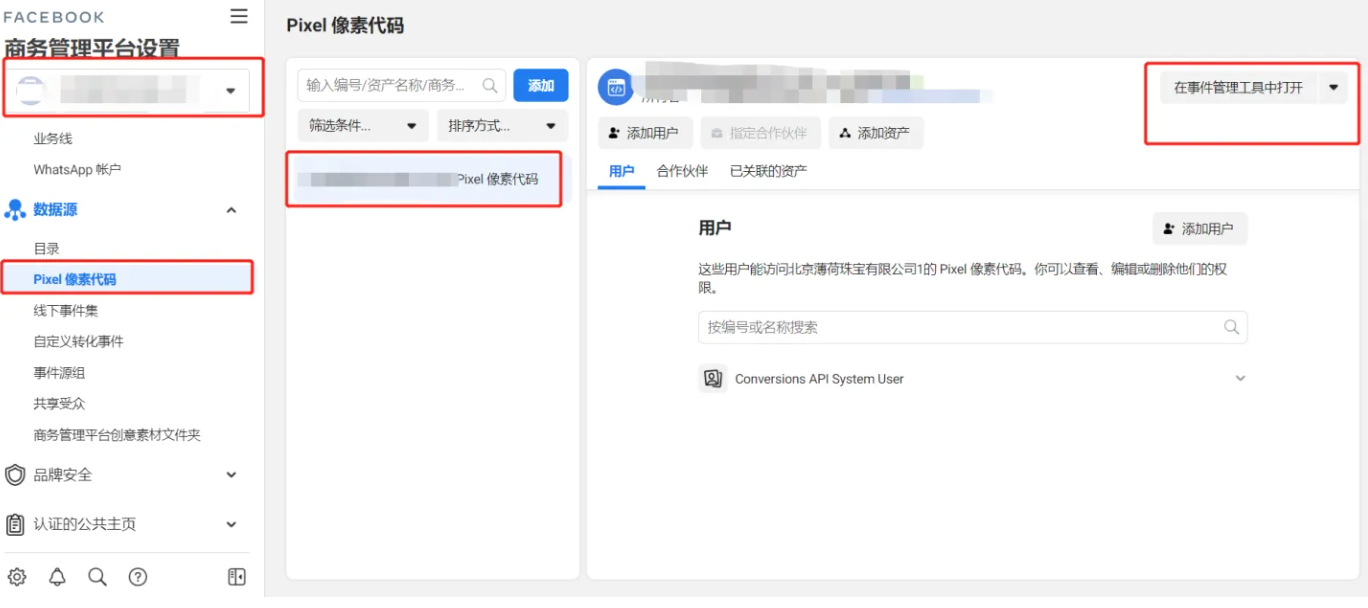The height and width of the screenshot is (608, 1368).
Task: Open the help question mark icon
Action: pos(138,577)
